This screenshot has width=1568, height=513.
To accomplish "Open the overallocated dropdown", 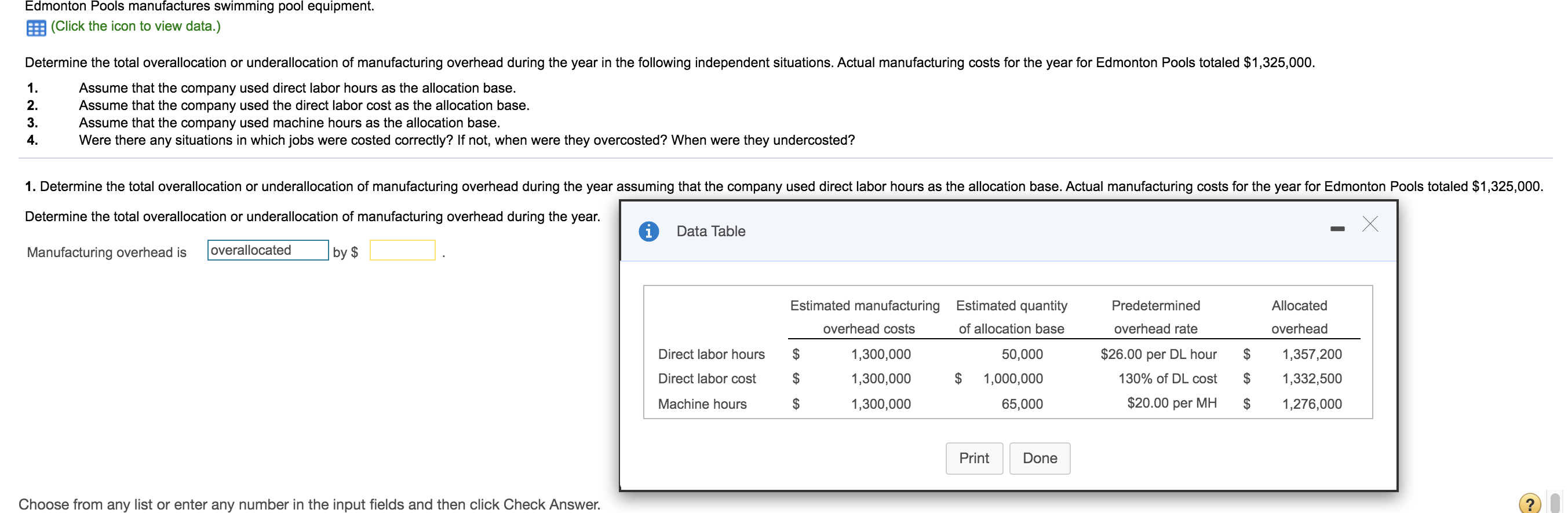I will (267, 250).
